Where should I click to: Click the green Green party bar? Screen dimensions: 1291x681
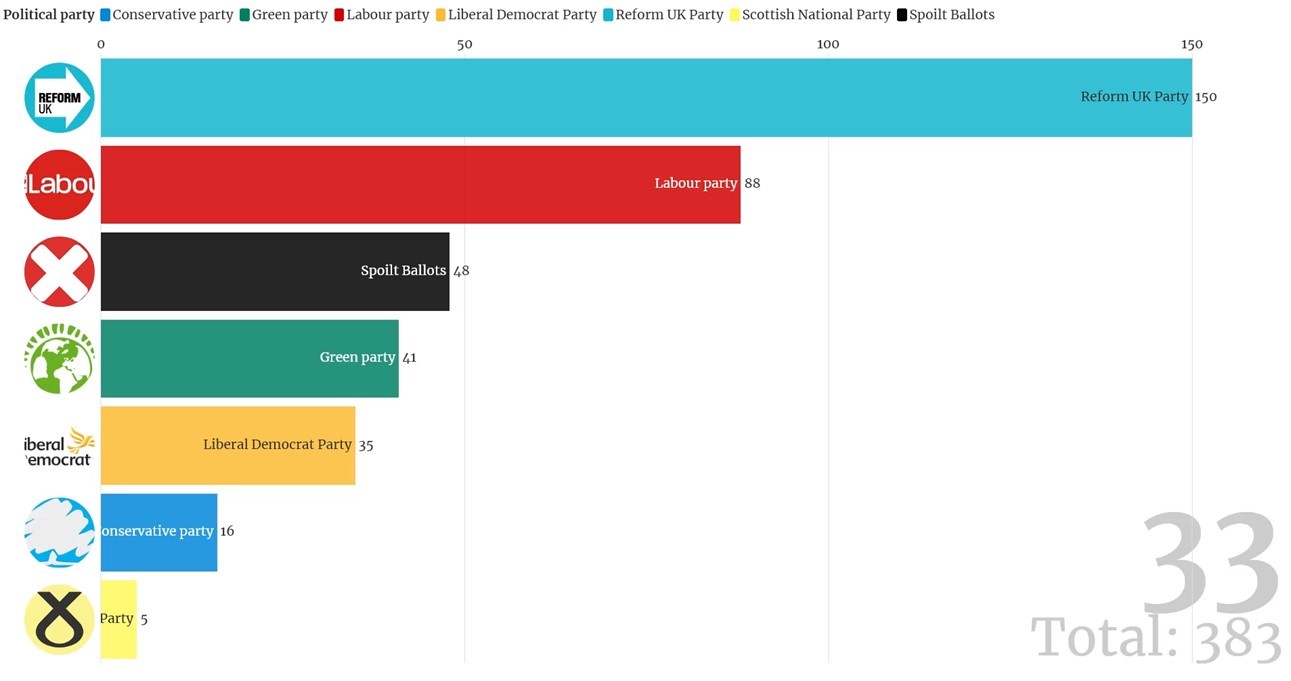[250, 358]
